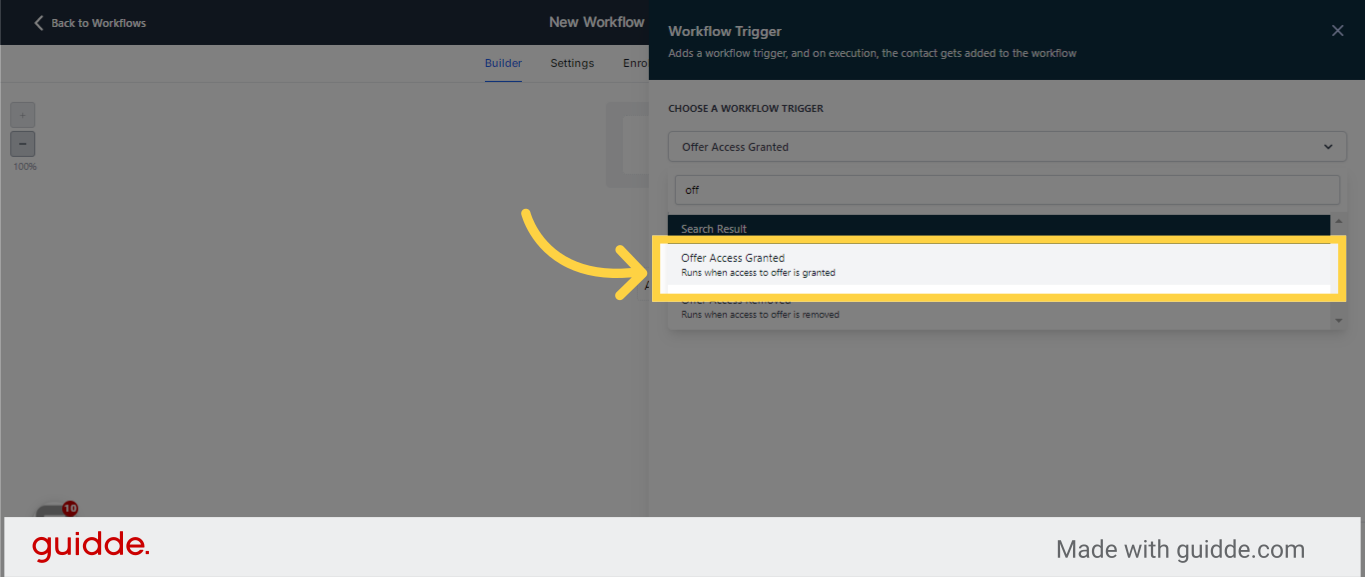Image resolution: width=1365 pixels, height=577 pixels.
Task: Zoom out with the minus button
Action: pos(23,144)
